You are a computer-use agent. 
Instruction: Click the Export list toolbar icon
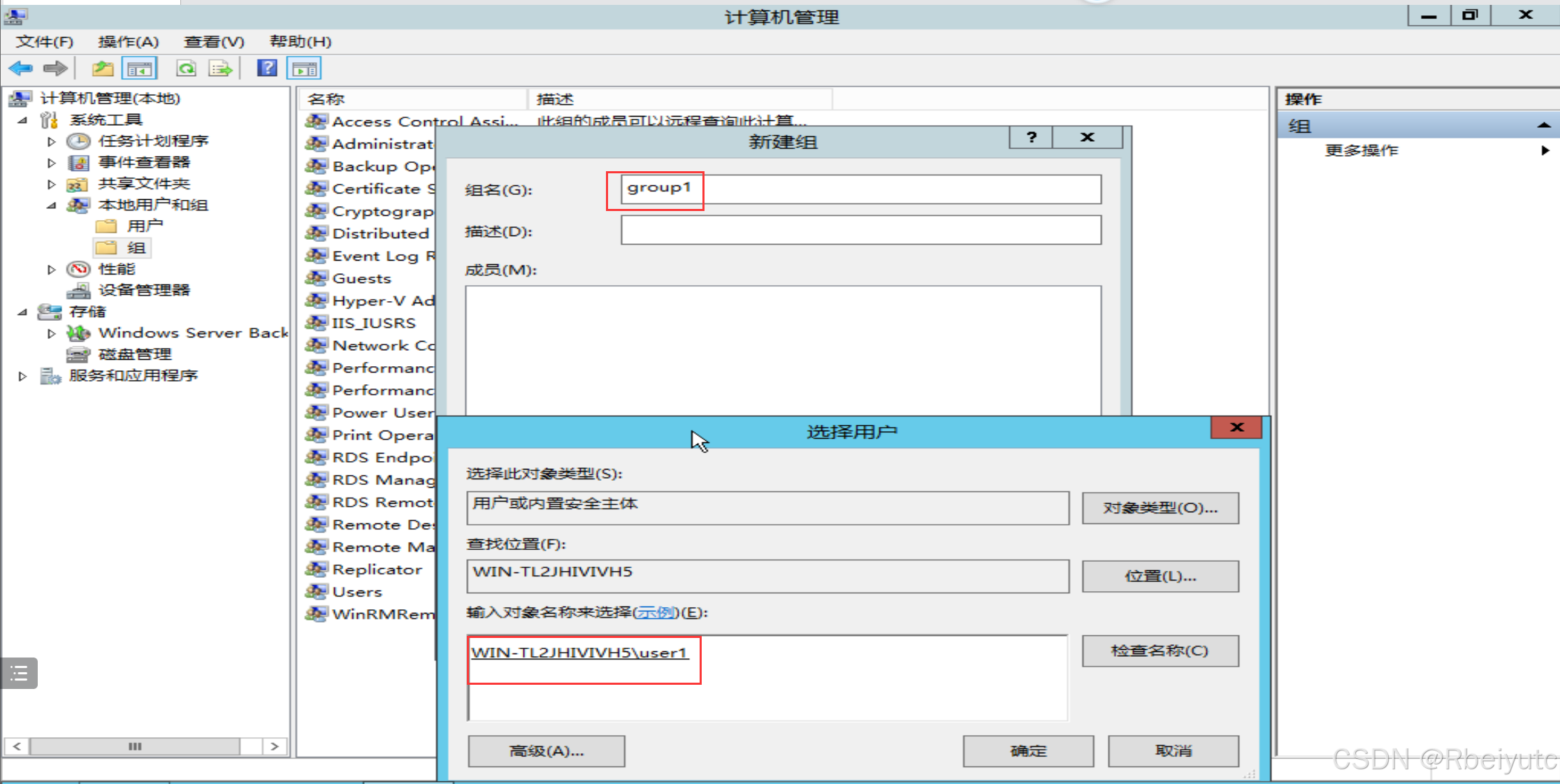coord(220,68)
